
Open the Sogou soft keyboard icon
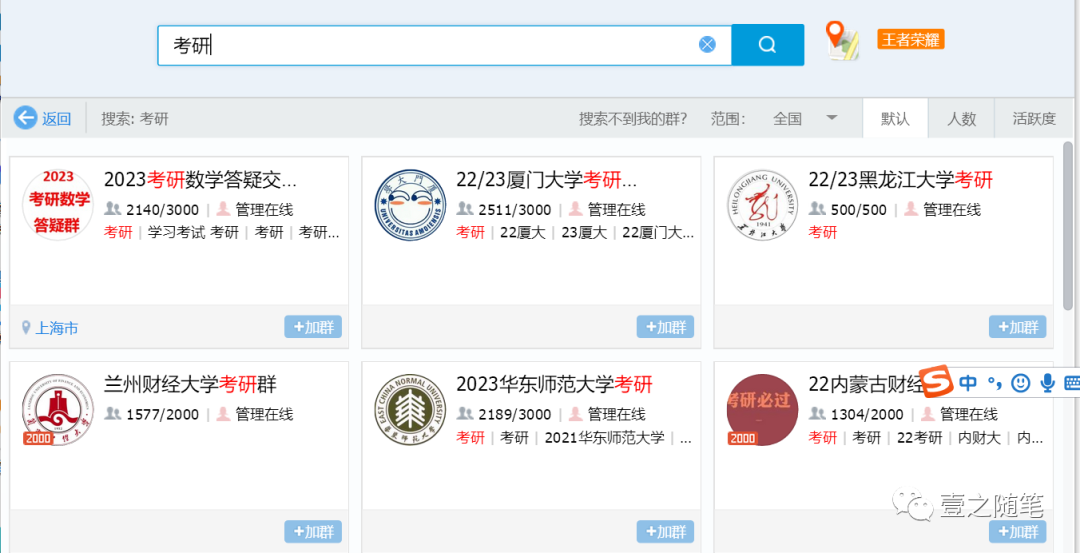coord(1072,383)
